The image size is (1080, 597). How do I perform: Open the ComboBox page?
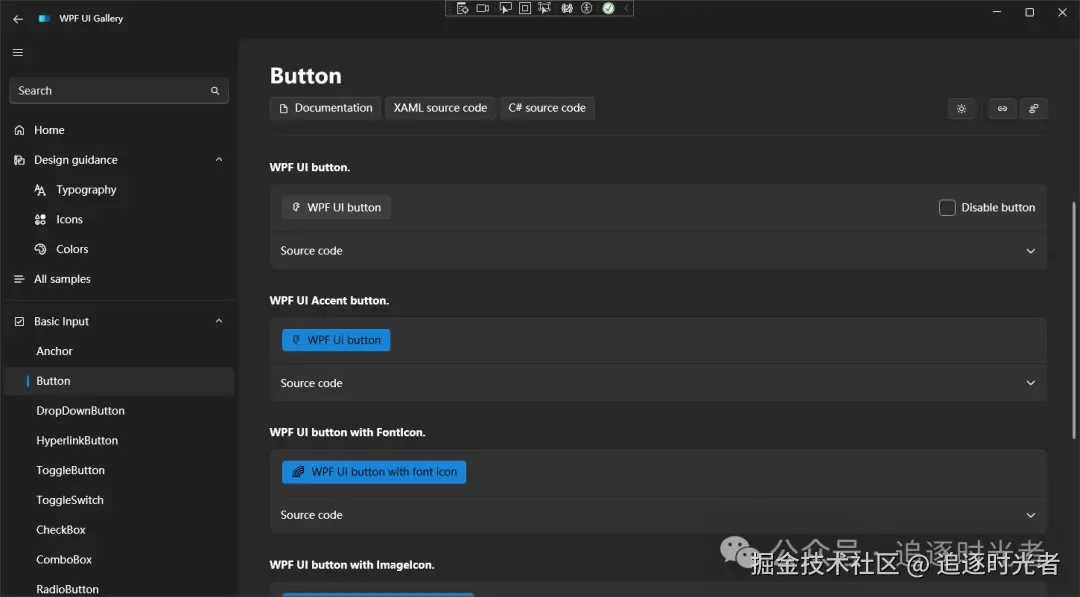pos(119,560)
